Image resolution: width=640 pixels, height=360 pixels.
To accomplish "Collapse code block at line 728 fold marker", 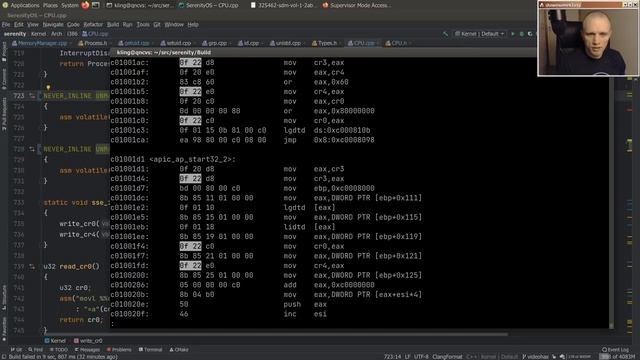I will click(40, 149).
